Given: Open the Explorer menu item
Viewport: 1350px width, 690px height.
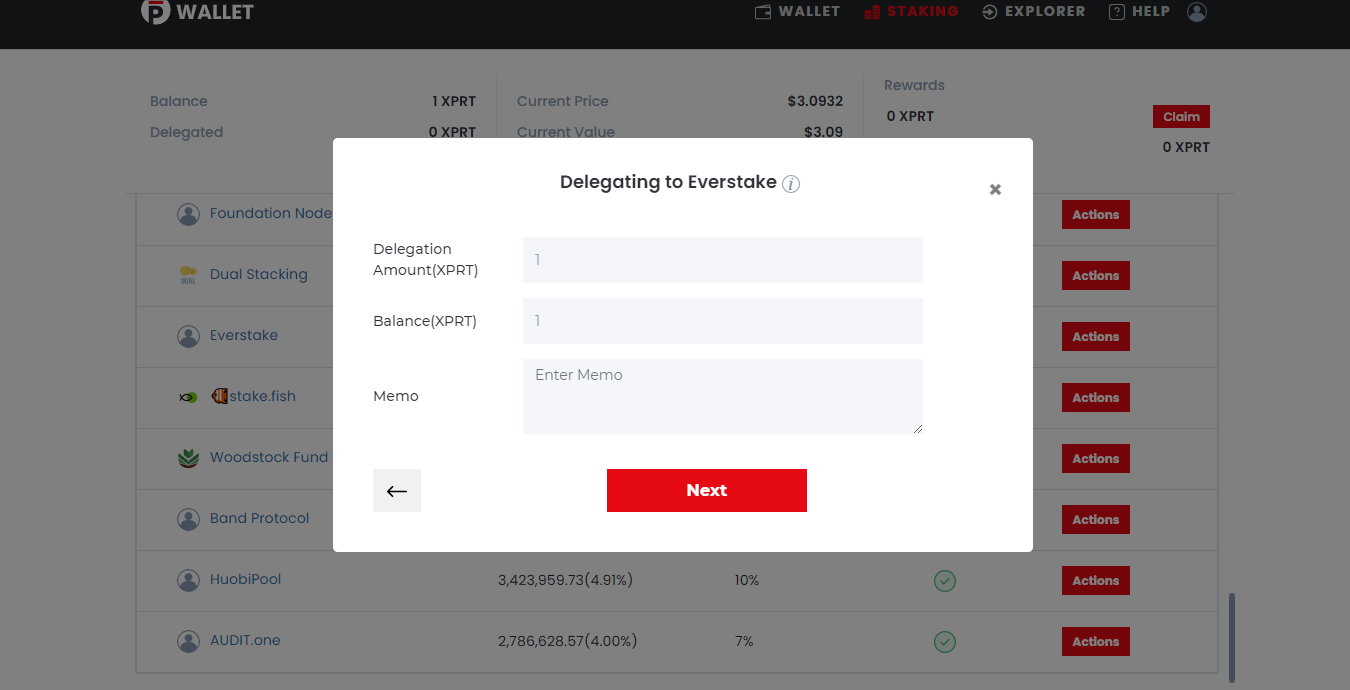Looking at the screenshot, I should [x=1034, y=12].
